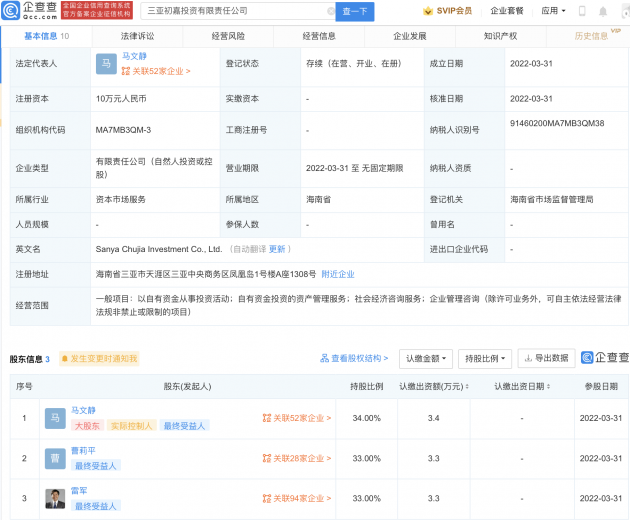Open 关联52家企业 link under legal representative
Viewport: 630px width, 520px height.
pos(156,72)
